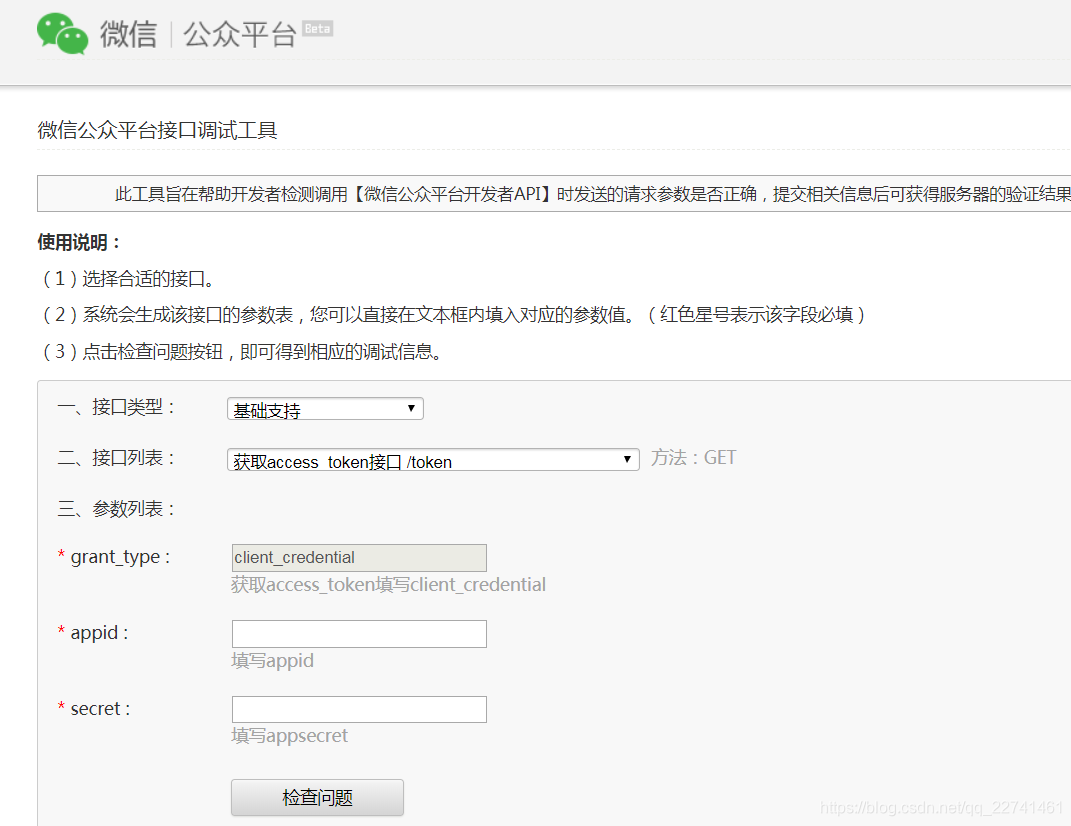Click hint text 填写appid
The height and width of the screenshot is (826, 1071).
pyautogui.click(x=273, y=661)
